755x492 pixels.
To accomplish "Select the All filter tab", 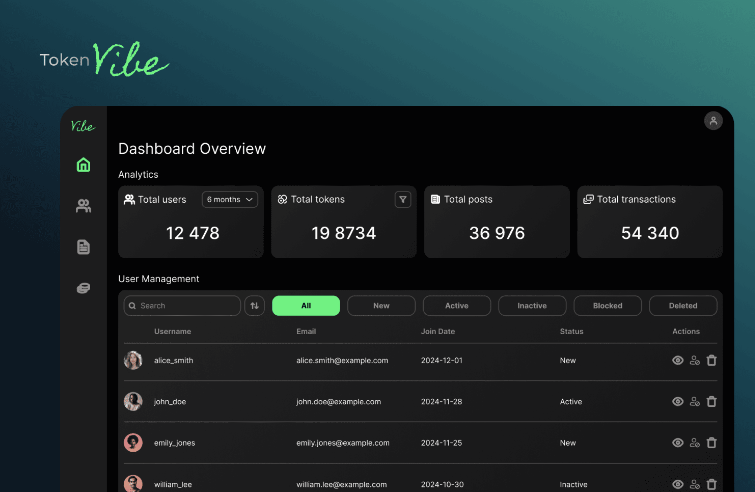I will (306, 306).
